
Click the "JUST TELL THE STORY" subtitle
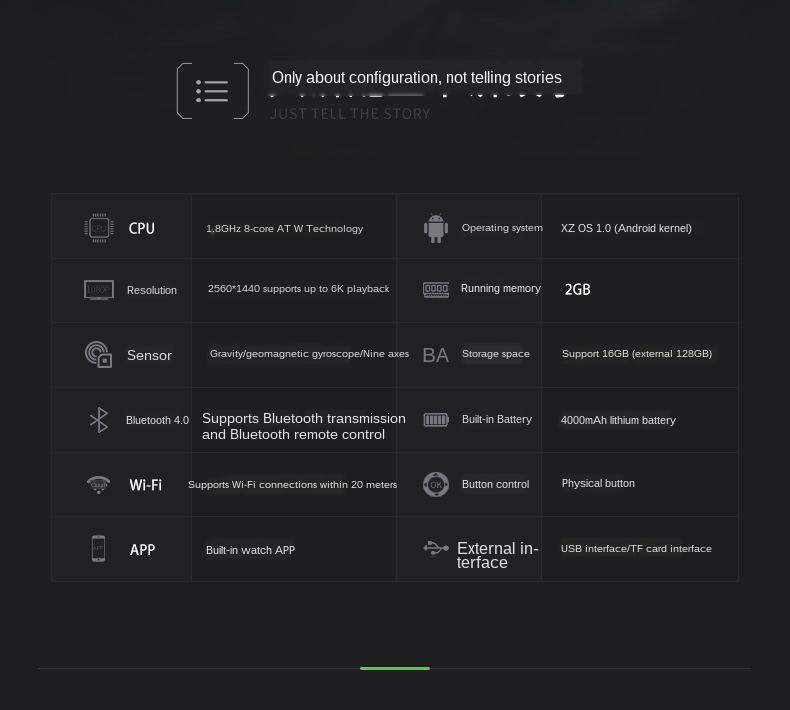click(x=350, y=114)
